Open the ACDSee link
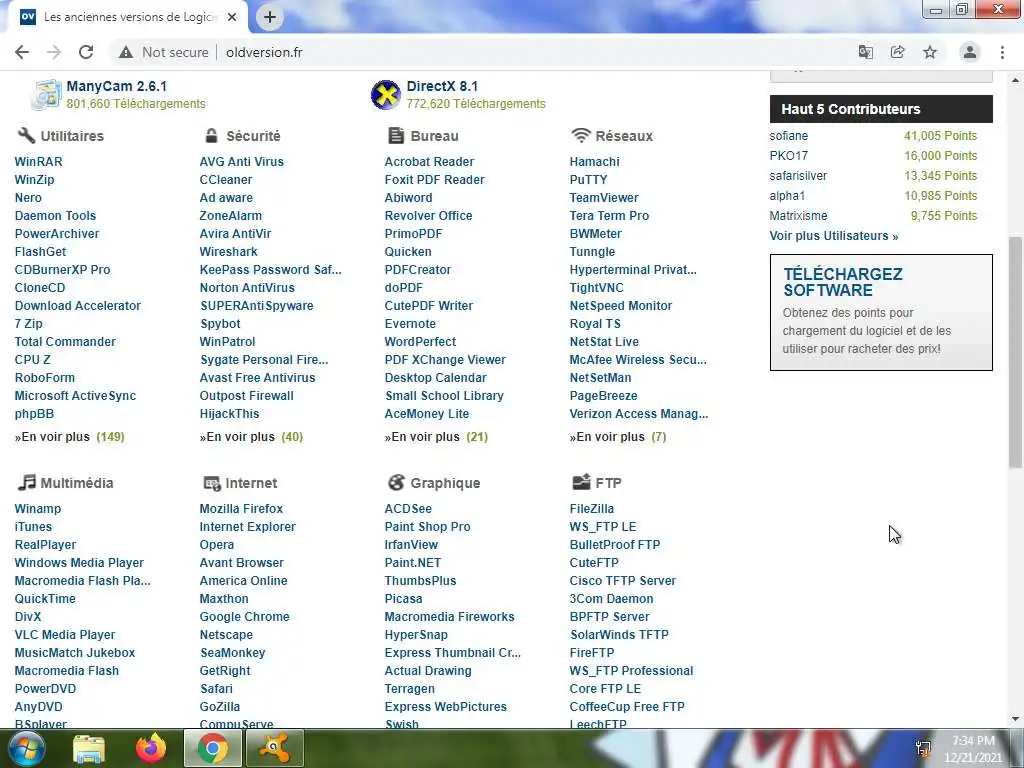1024x768 pixels. point(408,509)
